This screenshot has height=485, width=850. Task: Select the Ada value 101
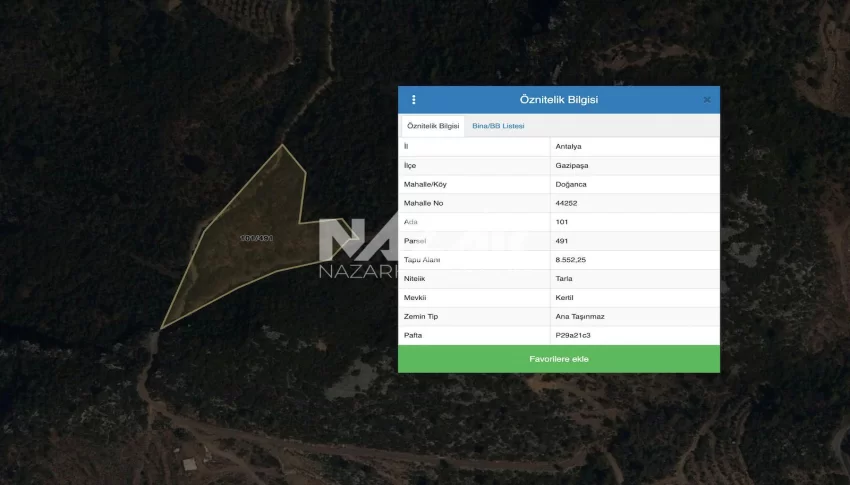[635, 222]
